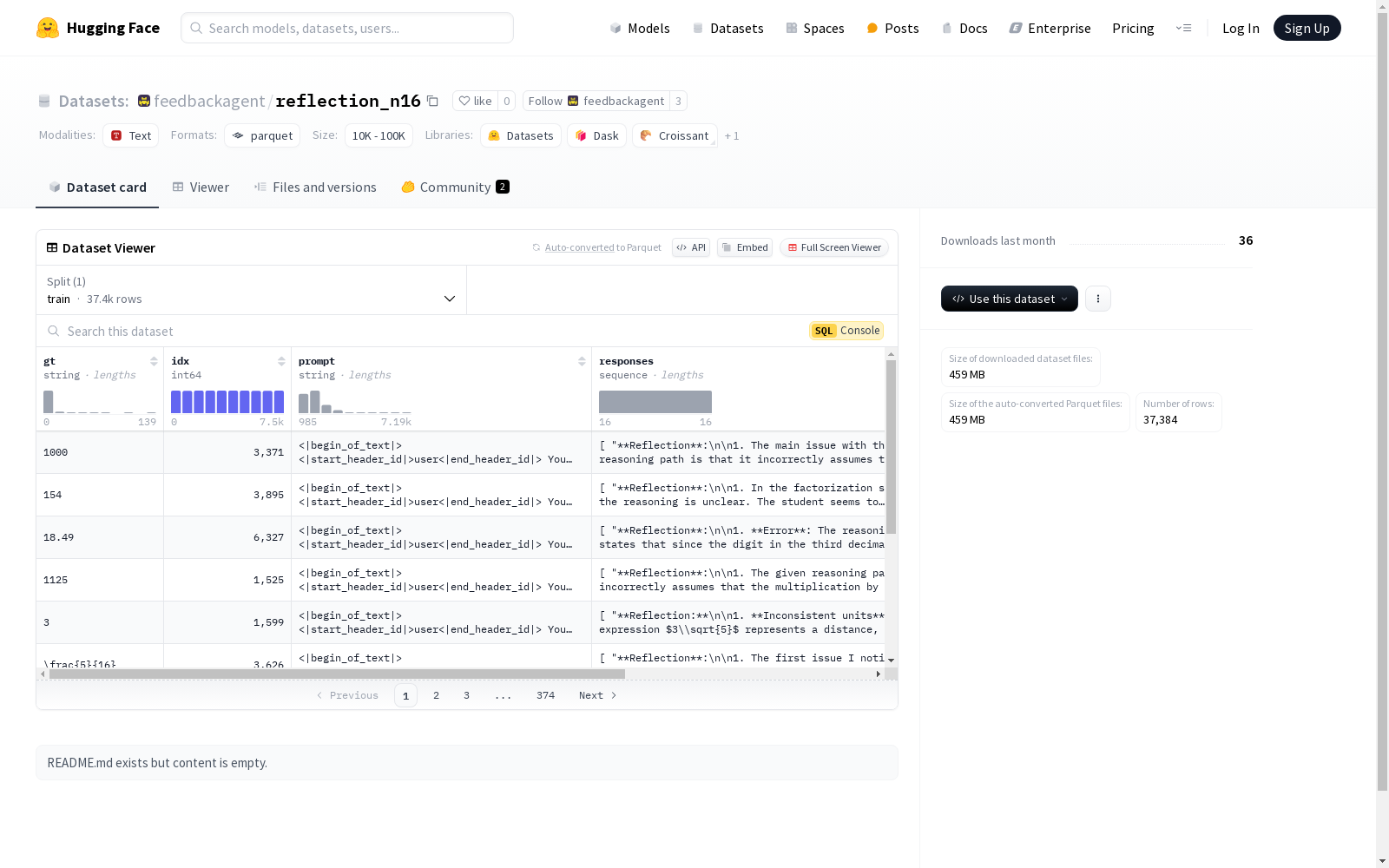Click the Hugging Face logo icon

click(48, 28)
